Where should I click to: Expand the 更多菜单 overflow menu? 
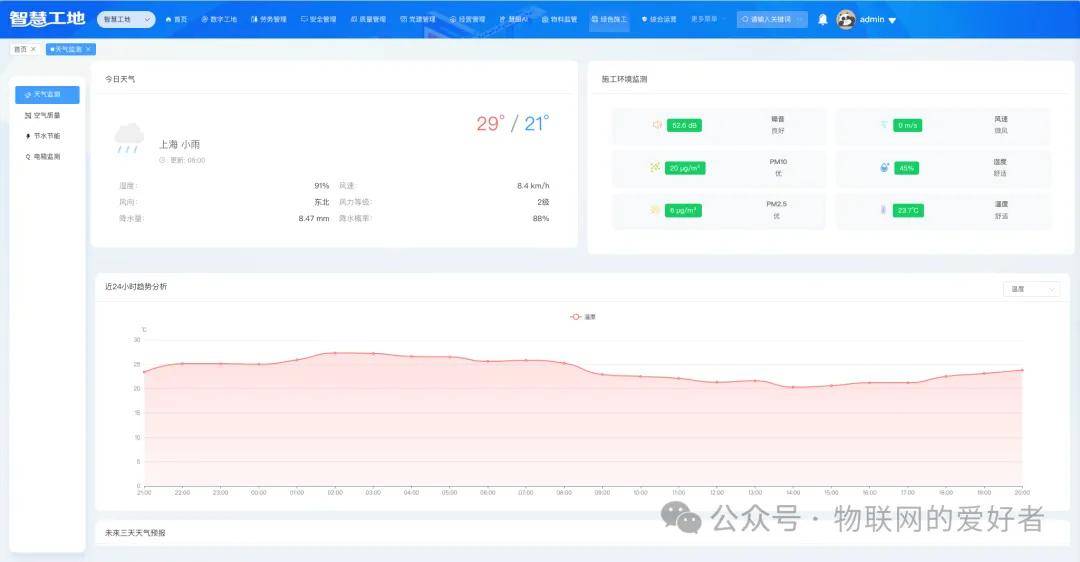tap(707, 19)
